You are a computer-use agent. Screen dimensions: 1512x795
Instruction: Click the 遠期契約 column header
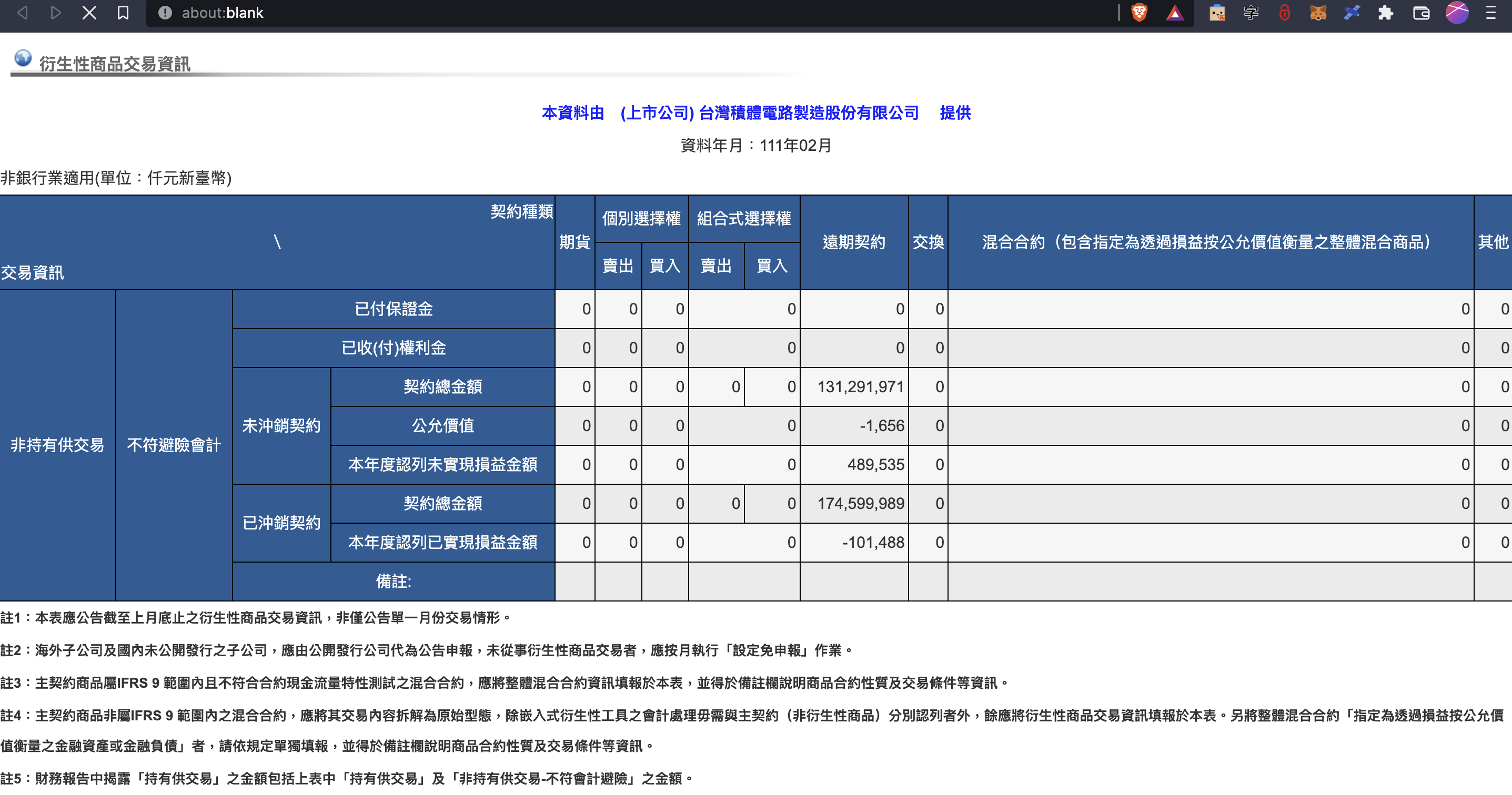pos(854,242)
